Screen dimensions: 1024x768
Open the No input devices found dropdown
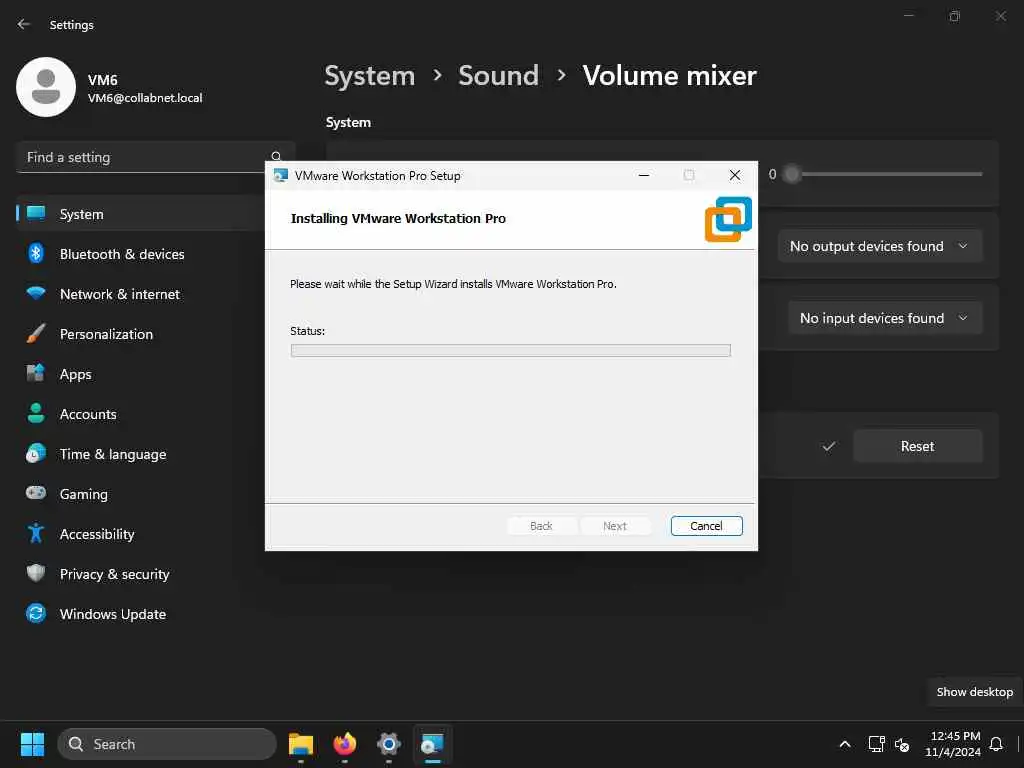pyautogui.click(x=884, y=318)
